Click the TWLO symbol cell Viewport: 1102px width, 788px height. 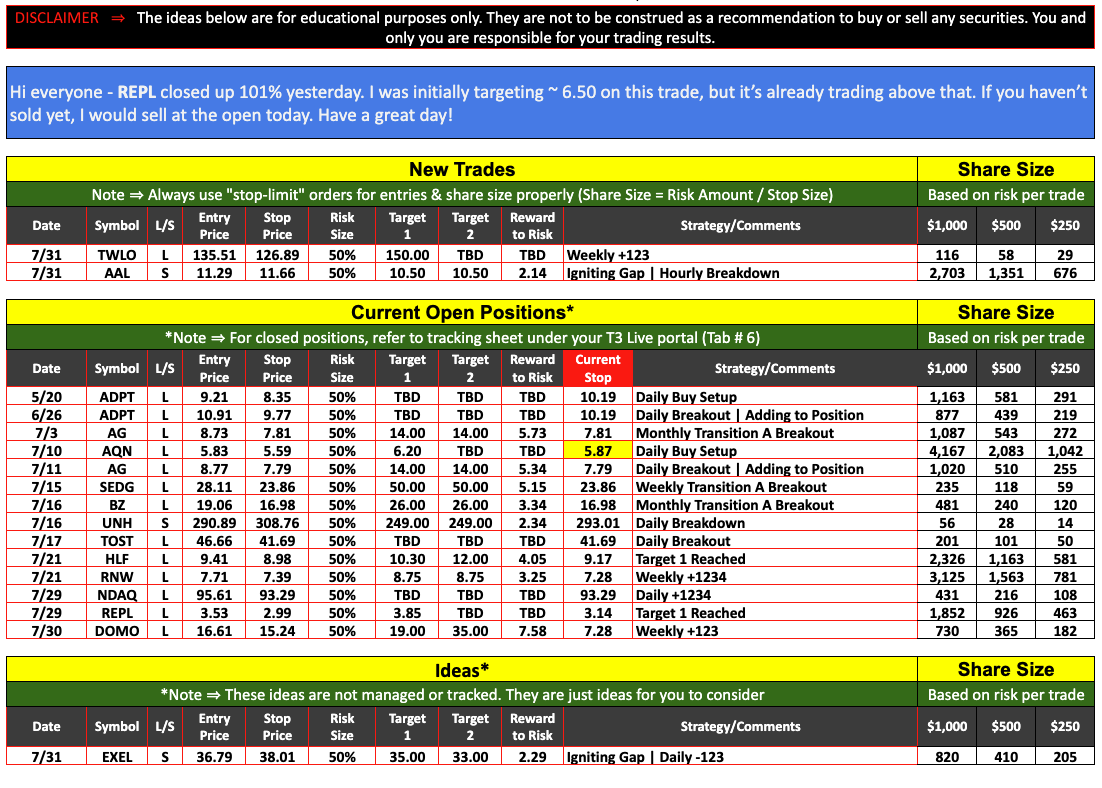pyautogui.click(x=117, y=255)
